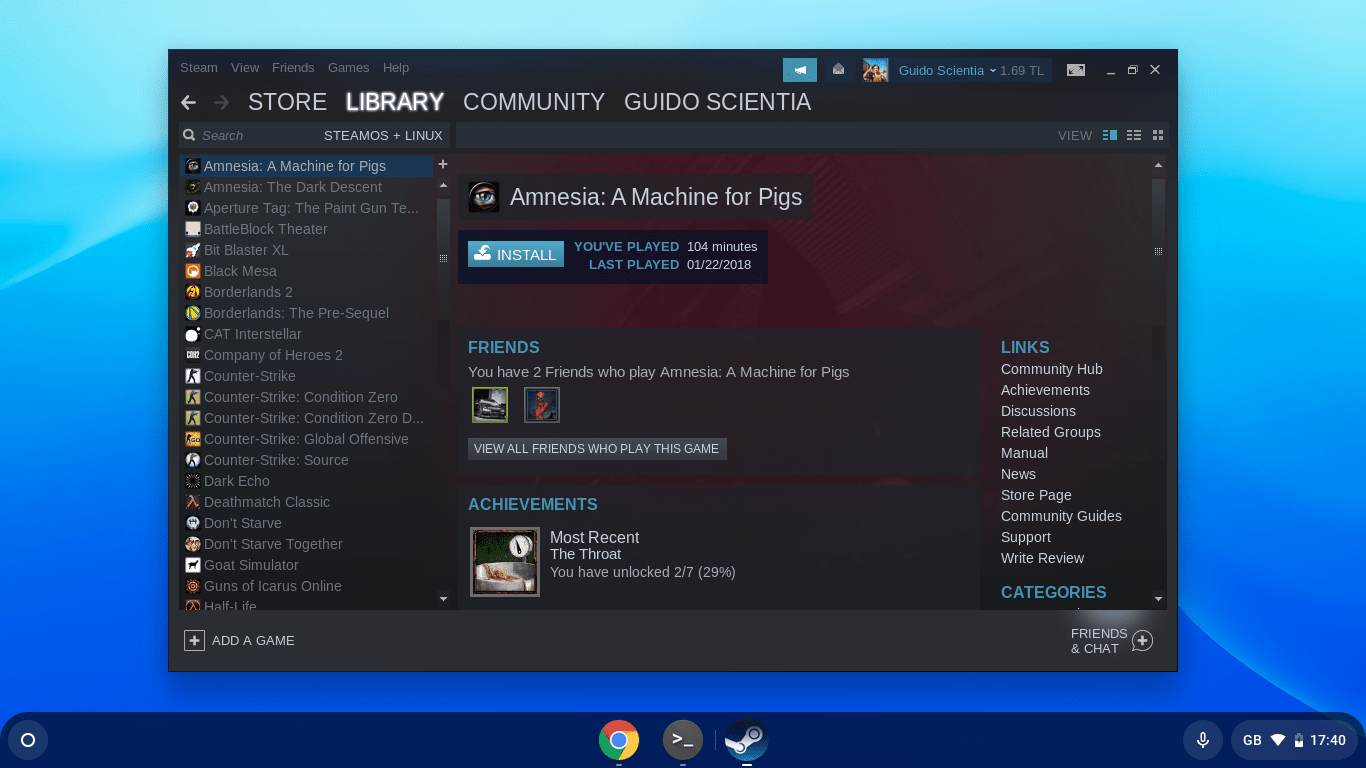Click the CAT Interstellar game icon
This screenshot has height=768, width=1366.
pos(193,334)
